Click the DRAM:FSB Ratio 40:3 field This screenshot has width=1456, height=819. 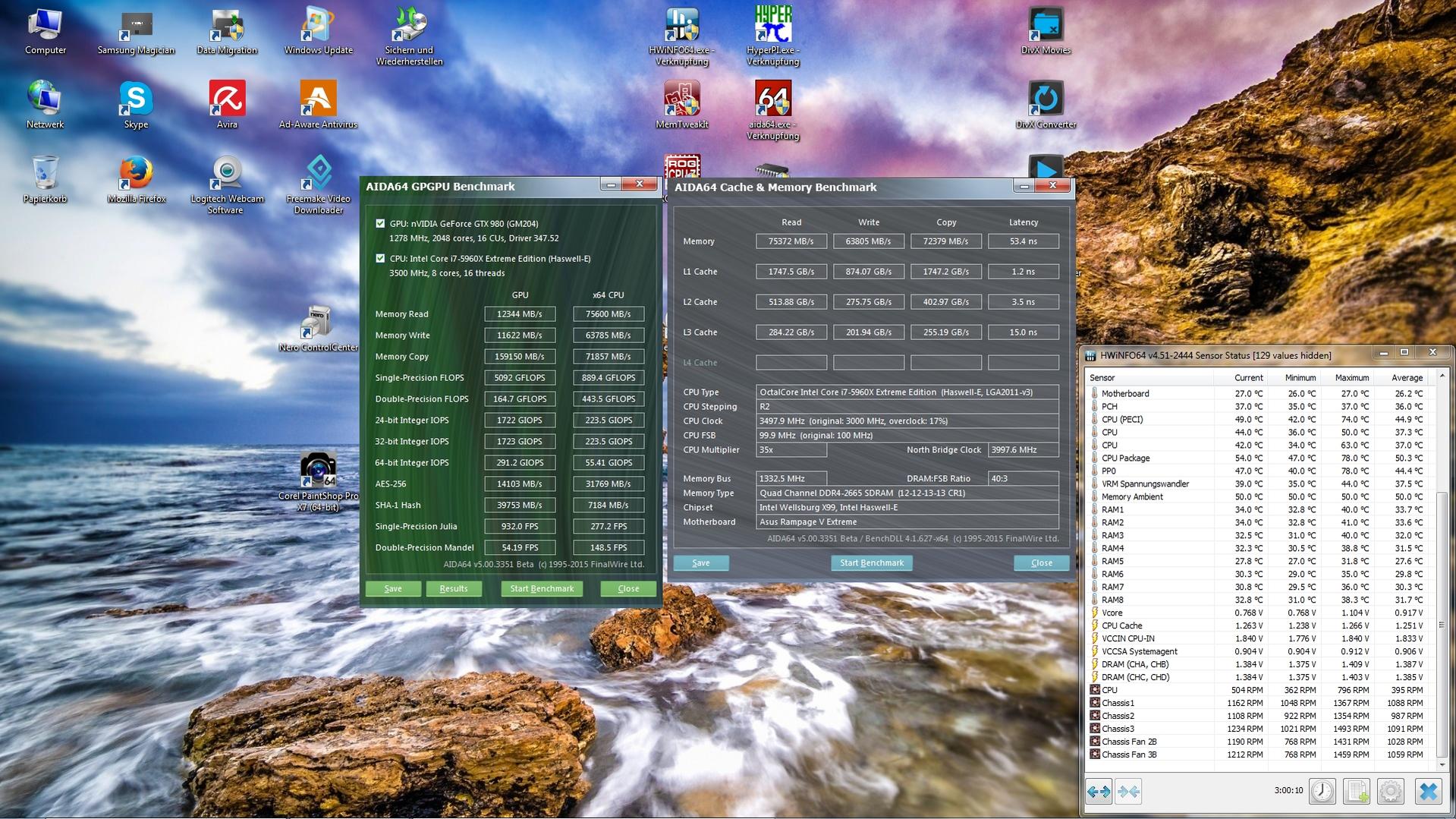pyautogui.click(x=1024, y=478)
